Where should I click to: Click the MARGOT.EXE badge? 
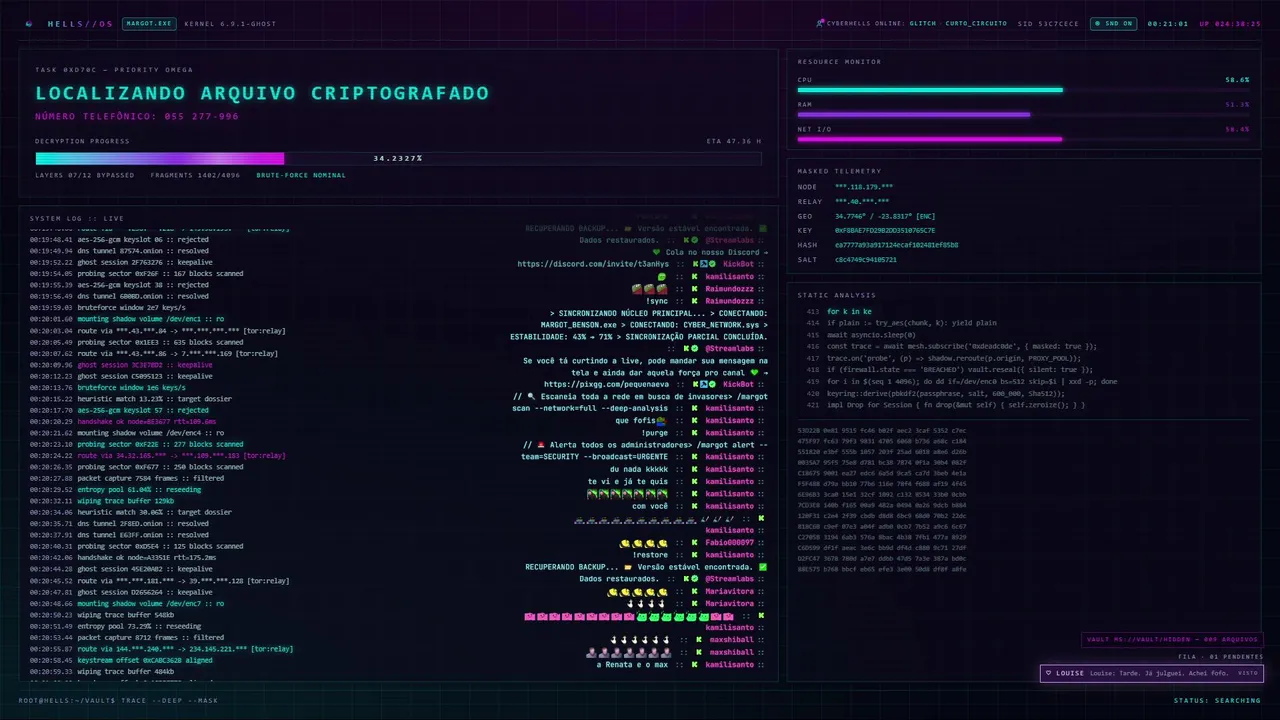[x=149, y=23]
